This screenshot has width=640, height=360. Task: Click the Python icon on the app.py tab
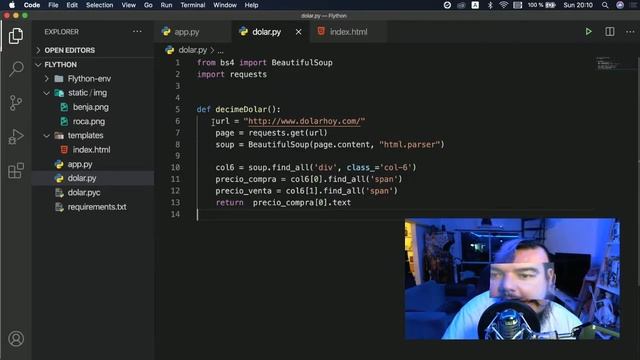[166, 31]
